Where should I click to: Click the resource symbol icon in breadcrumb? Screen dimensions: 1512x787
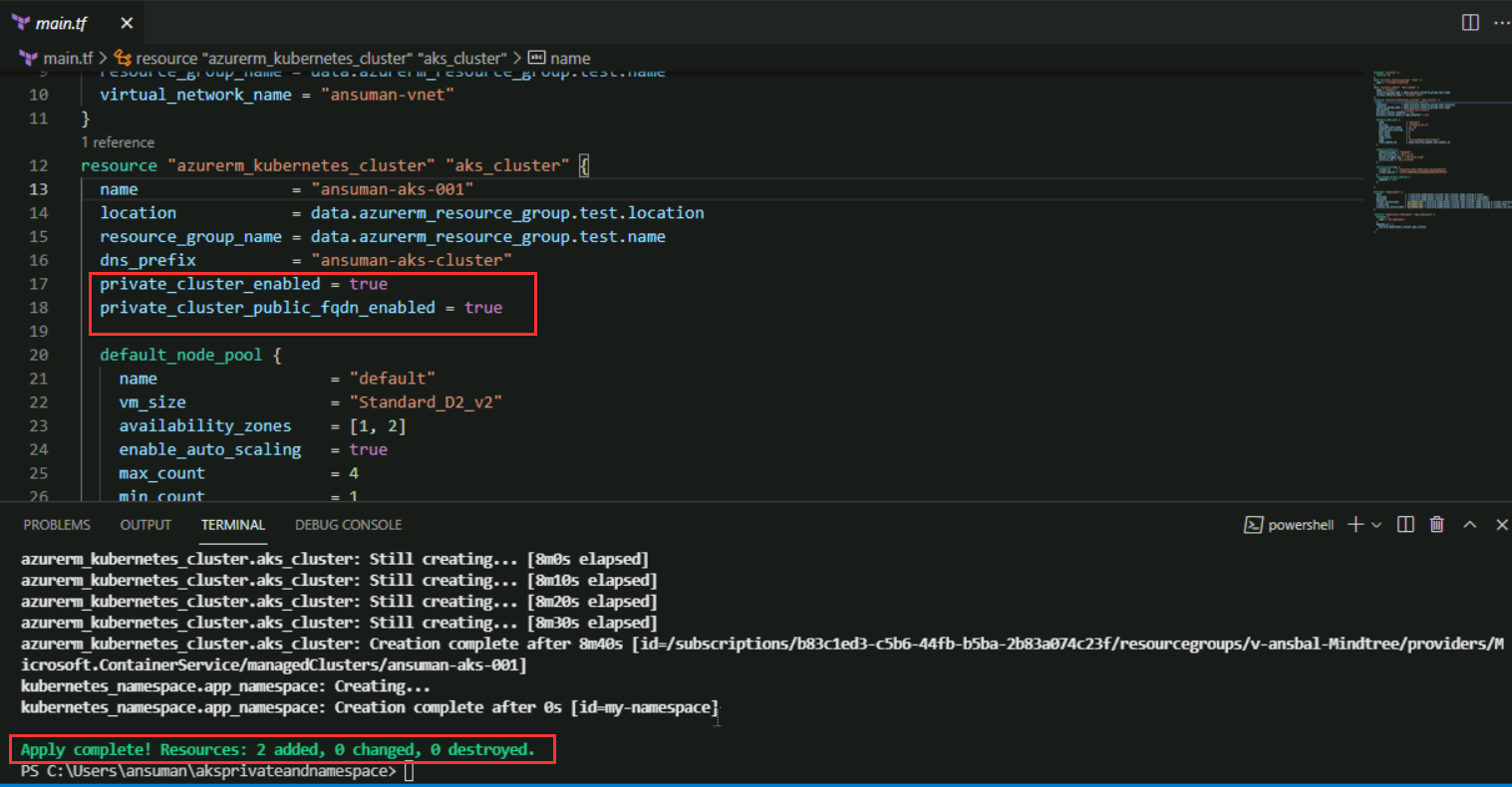click(x=123, y=58)
